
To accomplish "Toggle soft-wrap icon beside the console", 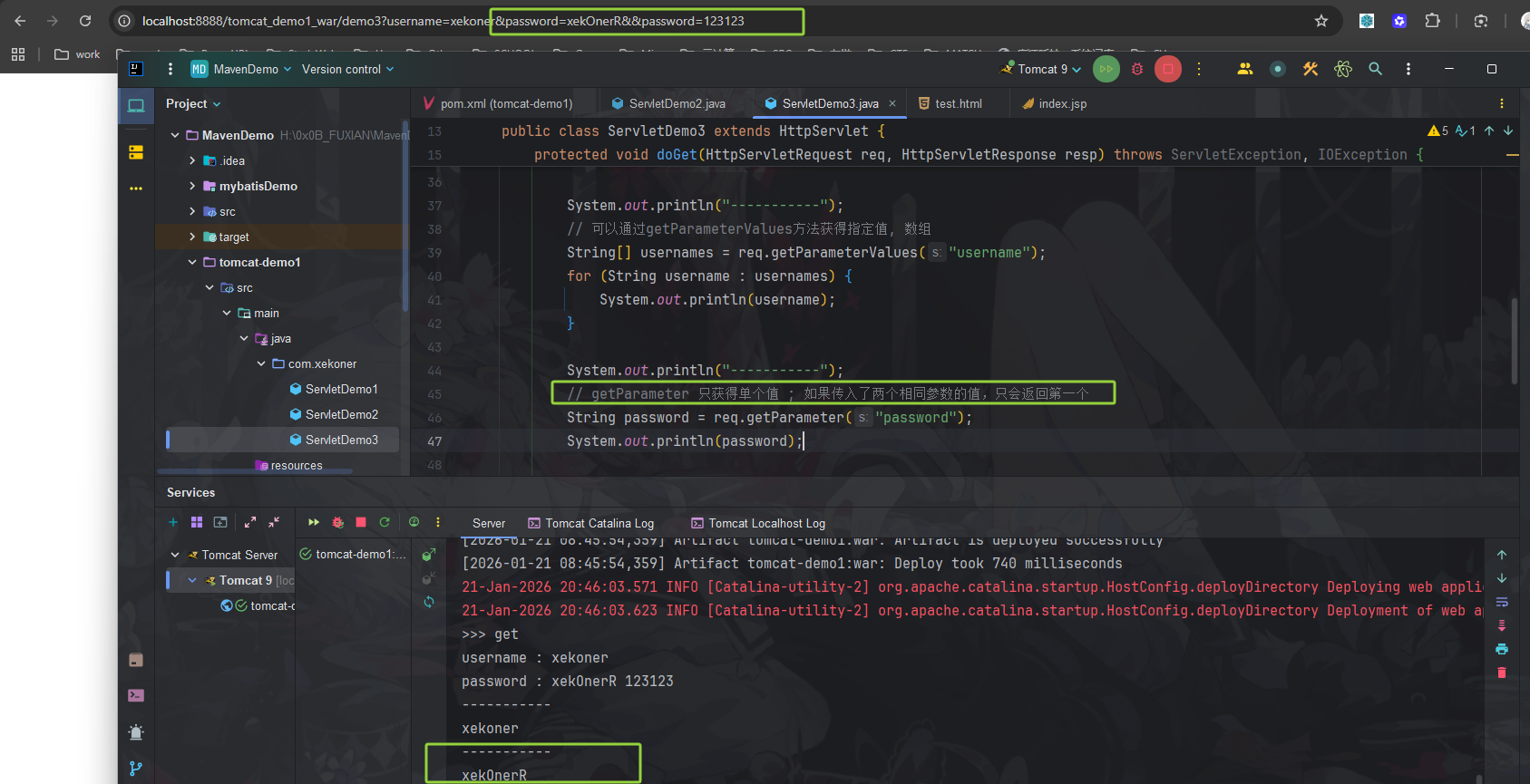I will tap(1502, 602).
